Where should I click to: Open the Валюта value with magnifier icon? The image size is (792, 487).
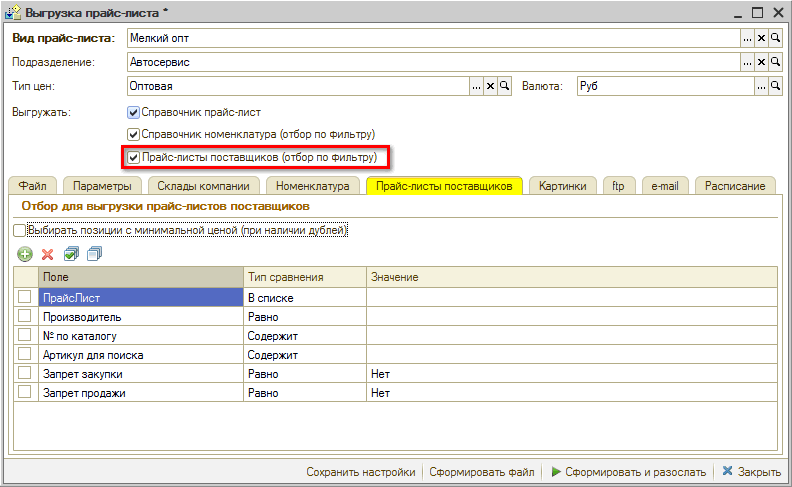[775, 86]
